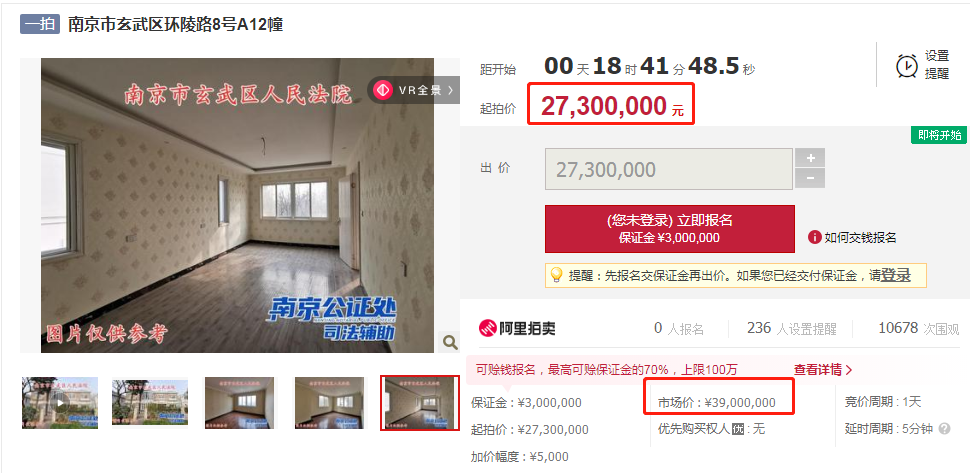Image resolution: width=970 pixels, height=473 pixels.
Task: Expand 查看详情 deposit credit details
Action: point(823,370)
